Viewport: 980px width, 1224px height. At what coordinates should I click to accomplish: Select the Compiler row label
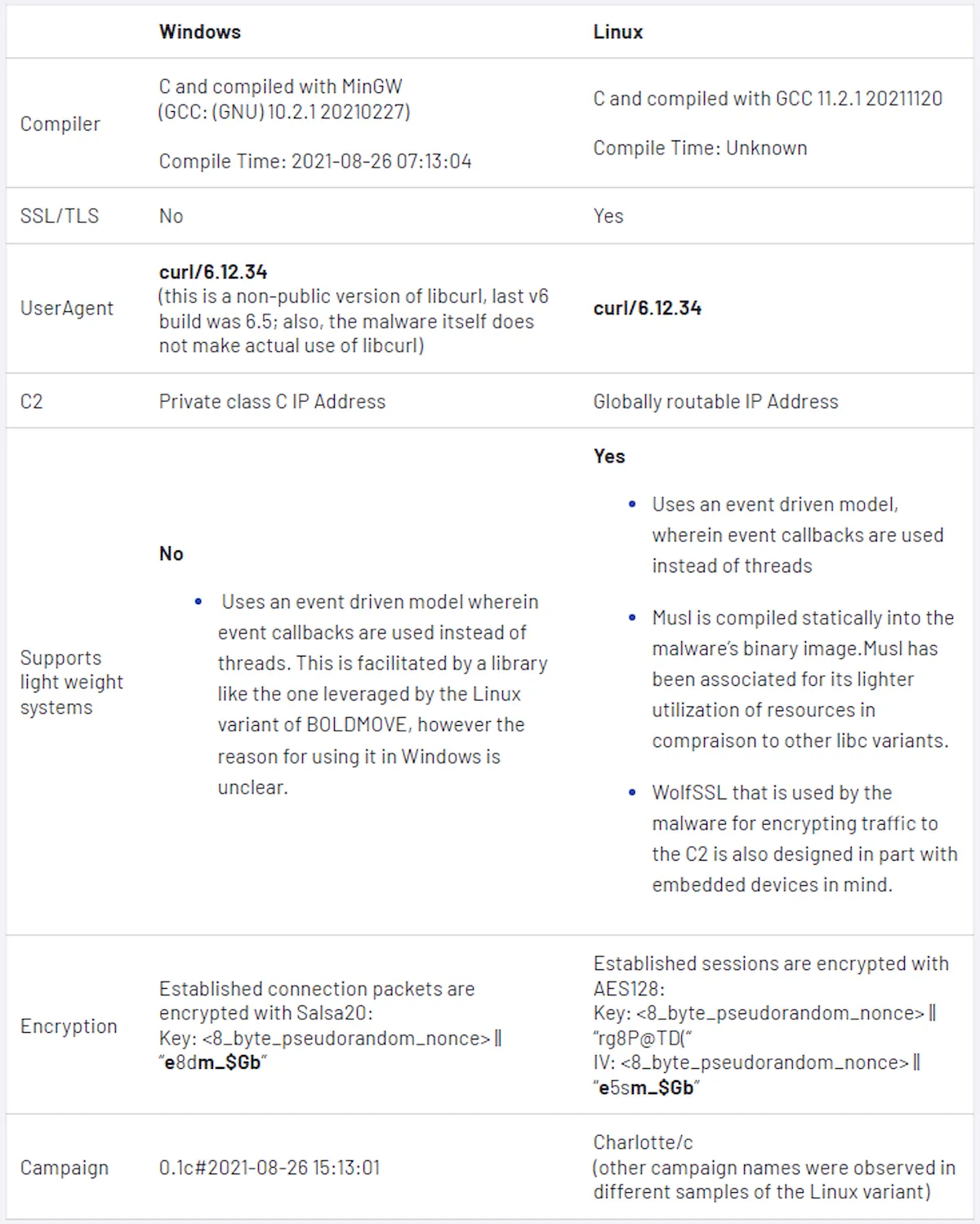60,124
